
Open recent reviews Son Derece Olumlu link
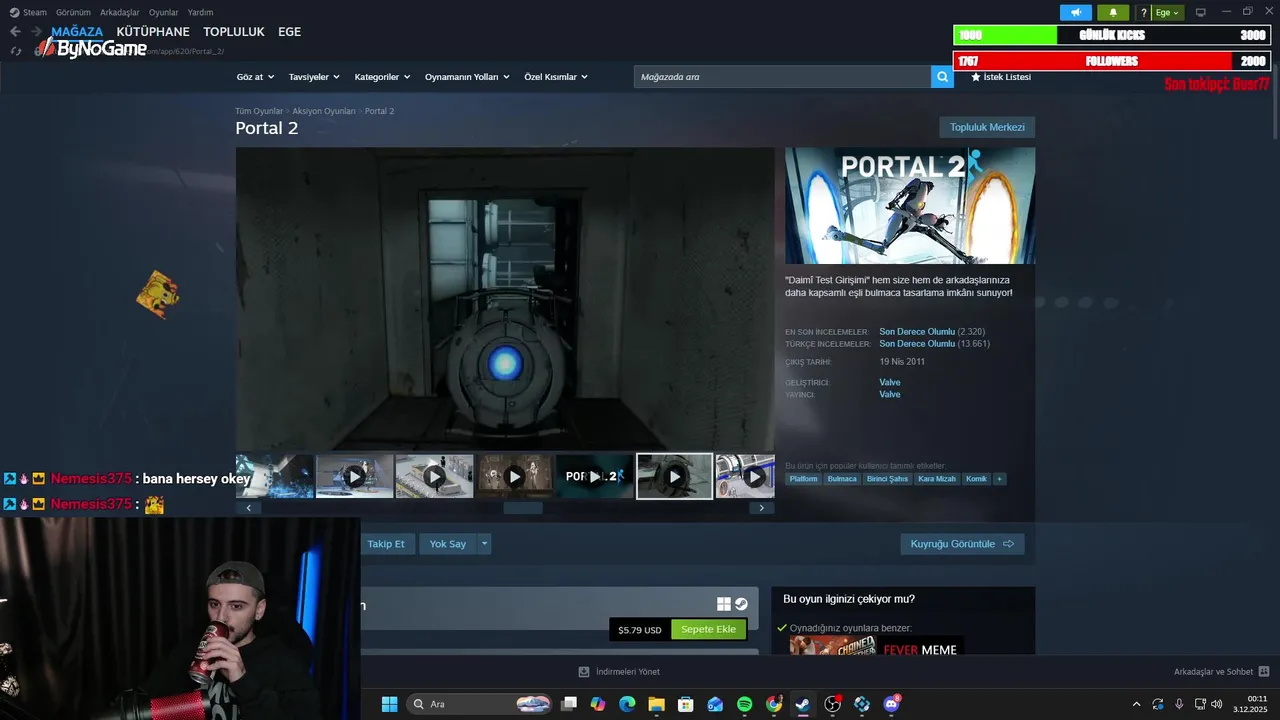tap(917, 331)
